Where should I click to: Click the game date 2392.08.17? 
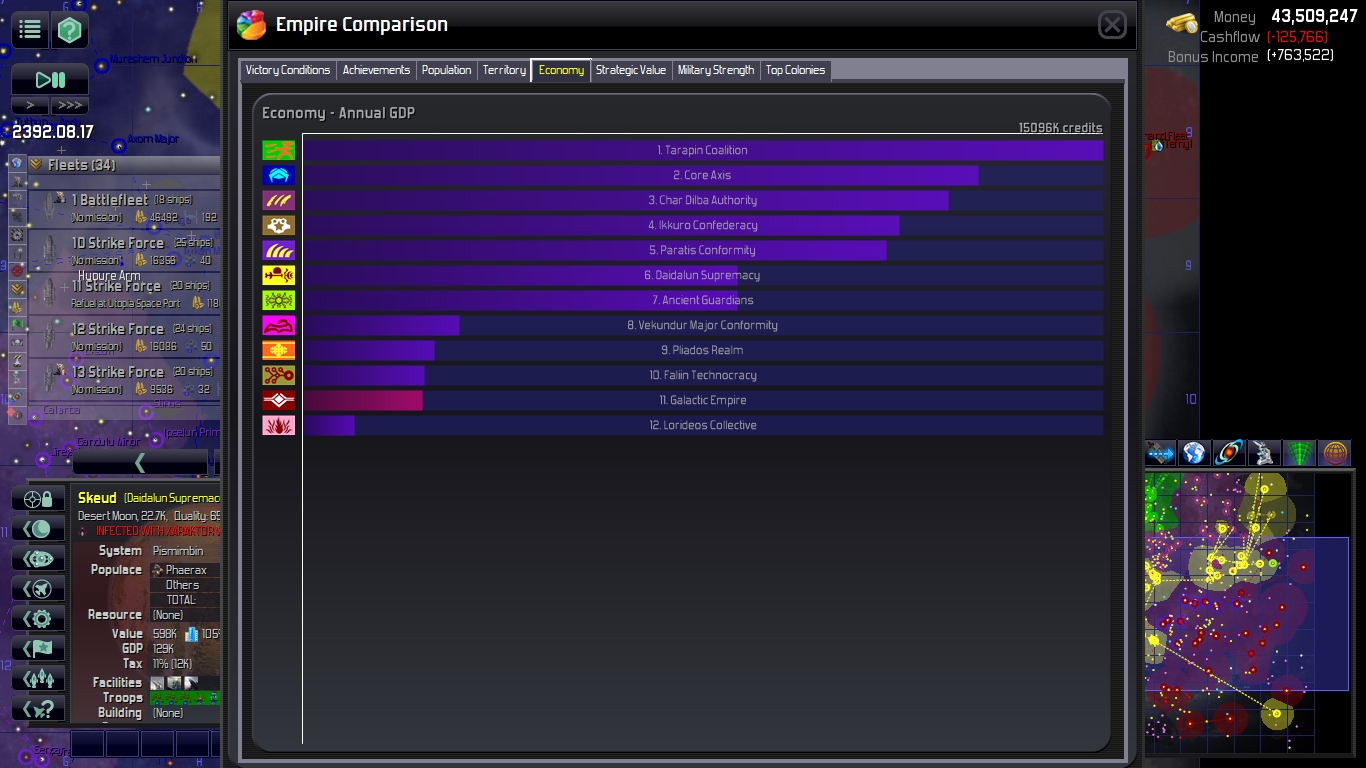coord(53,131)
